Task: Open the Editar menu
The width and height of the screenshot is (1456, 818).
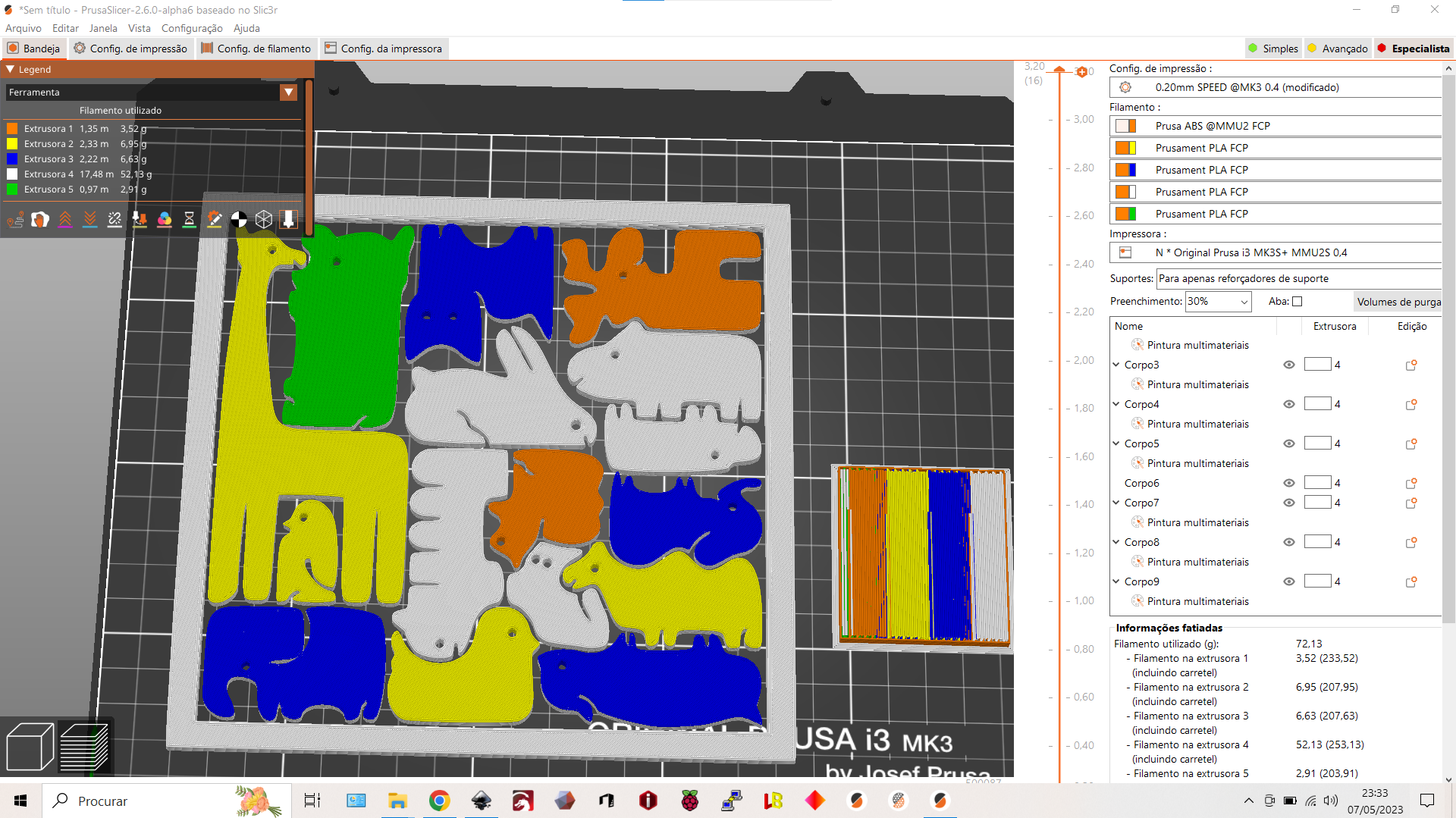Action: pyautogui.click(x=65, y=28)
